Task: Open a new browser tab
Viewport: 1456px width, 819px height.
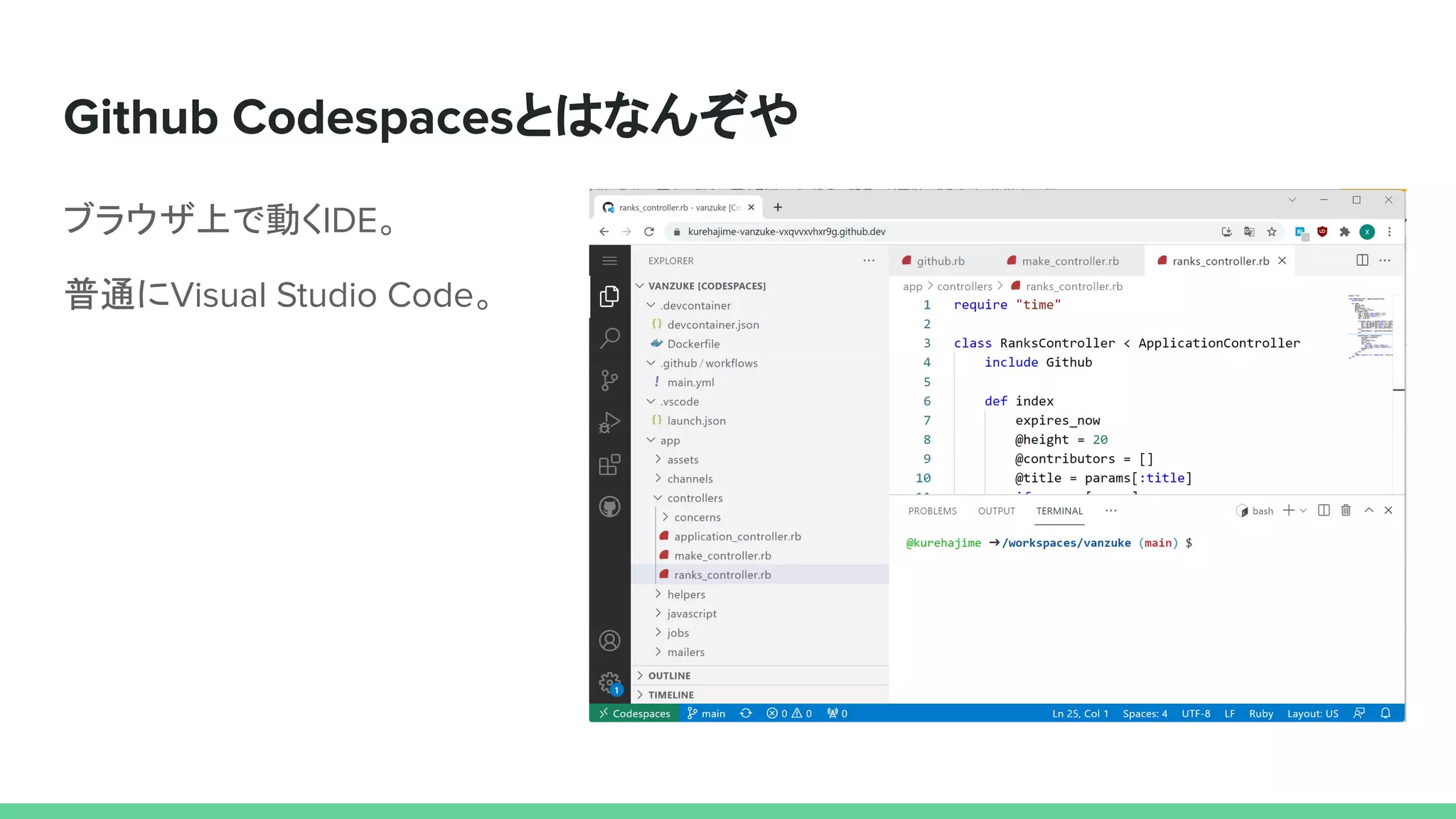Action: pyautogui.click(x=778, y=207)
